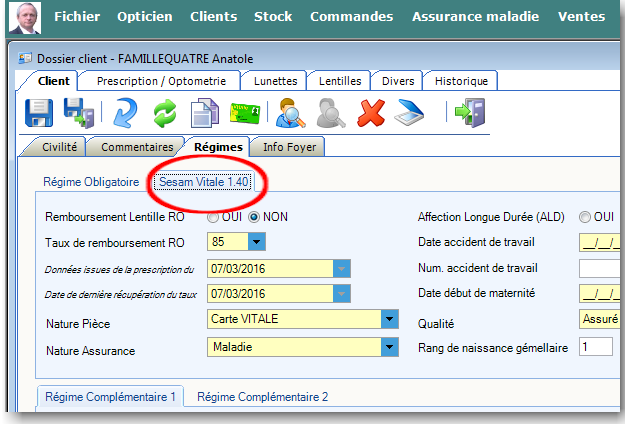Viewport: 625px width, 424px height.
Task: Open the dernière récupération du taux date dropdown
Action: tap(342, 294)
